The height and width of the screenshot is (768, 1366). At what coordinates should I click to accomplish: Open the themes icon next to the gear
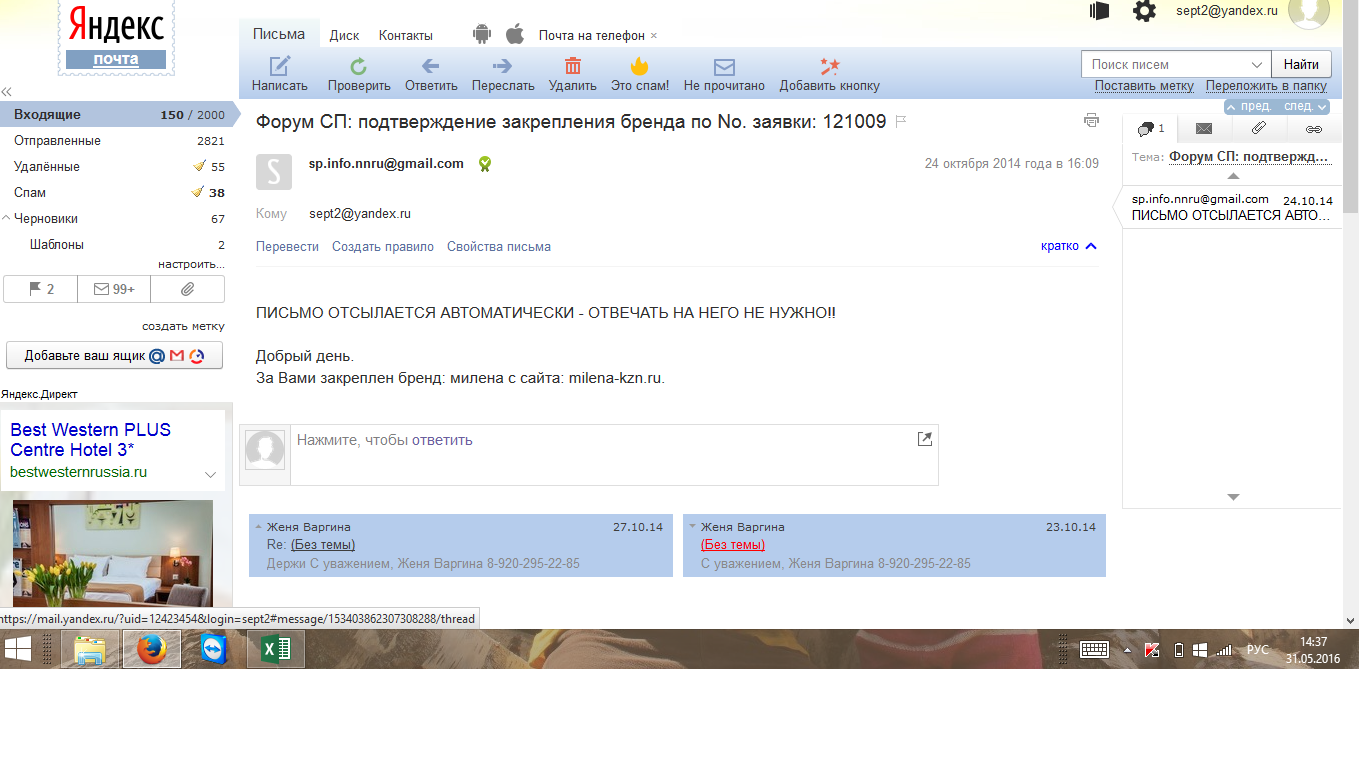1100,11
